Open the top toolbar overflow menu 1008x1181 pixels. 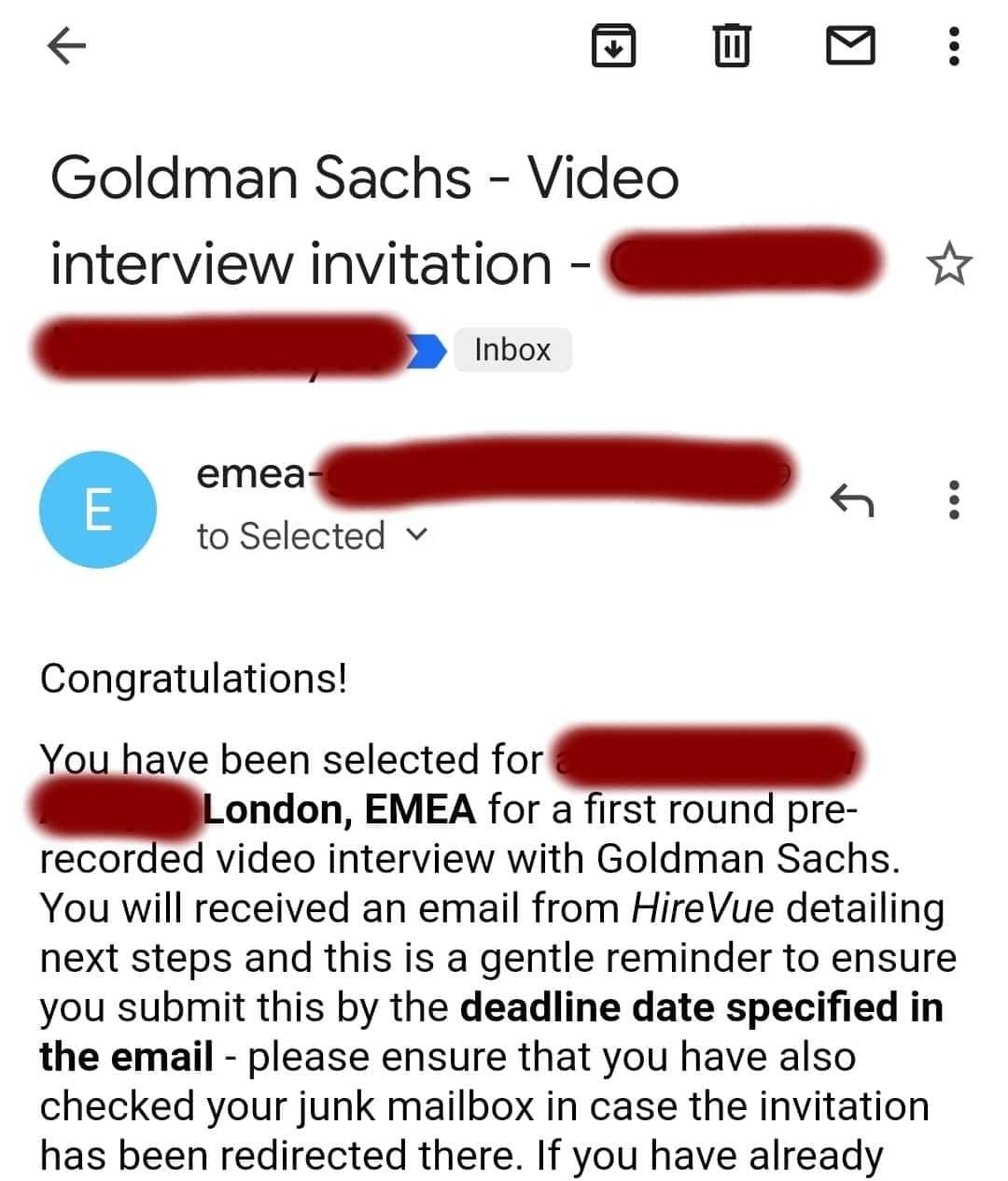tap(953, 46)
